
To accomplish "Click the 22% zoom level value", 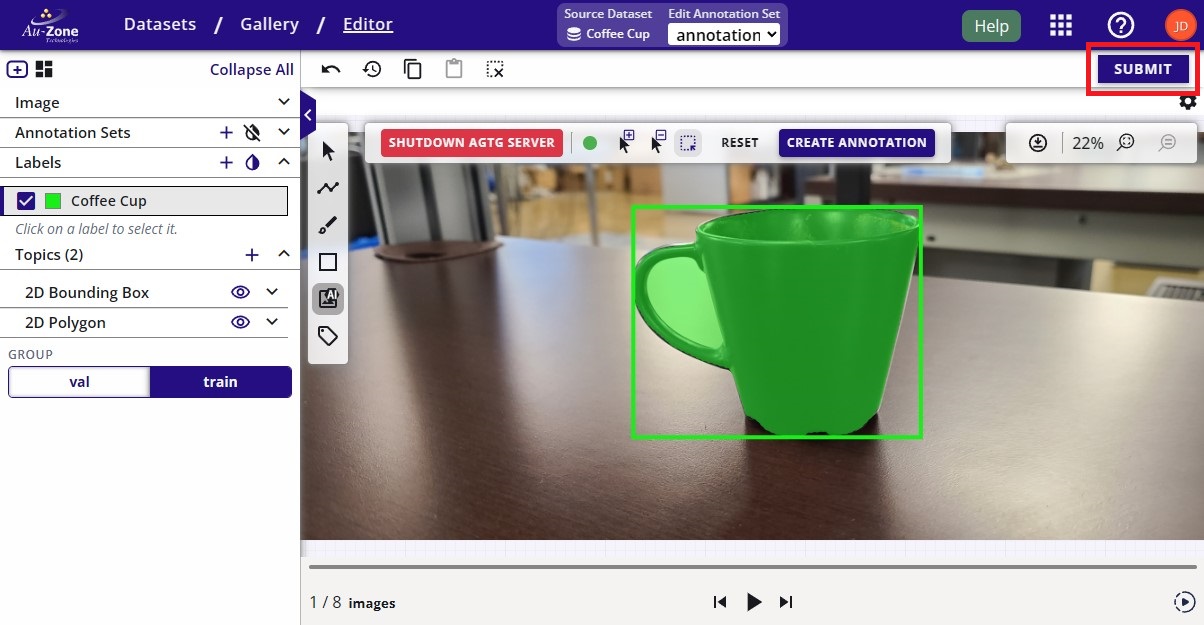I will 1088,143.
